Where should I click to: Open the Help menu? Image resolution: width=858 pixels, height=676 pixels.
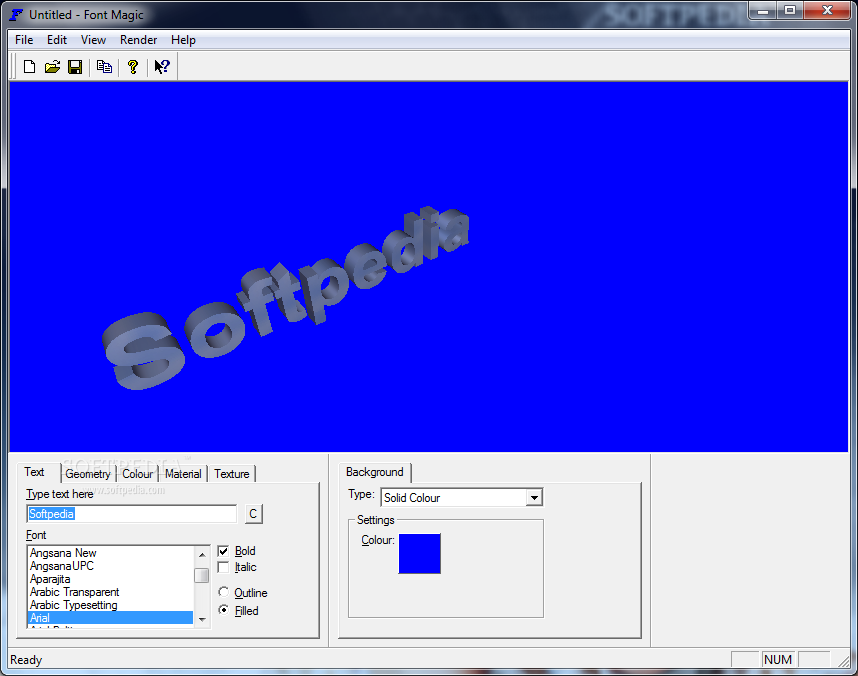183,40
